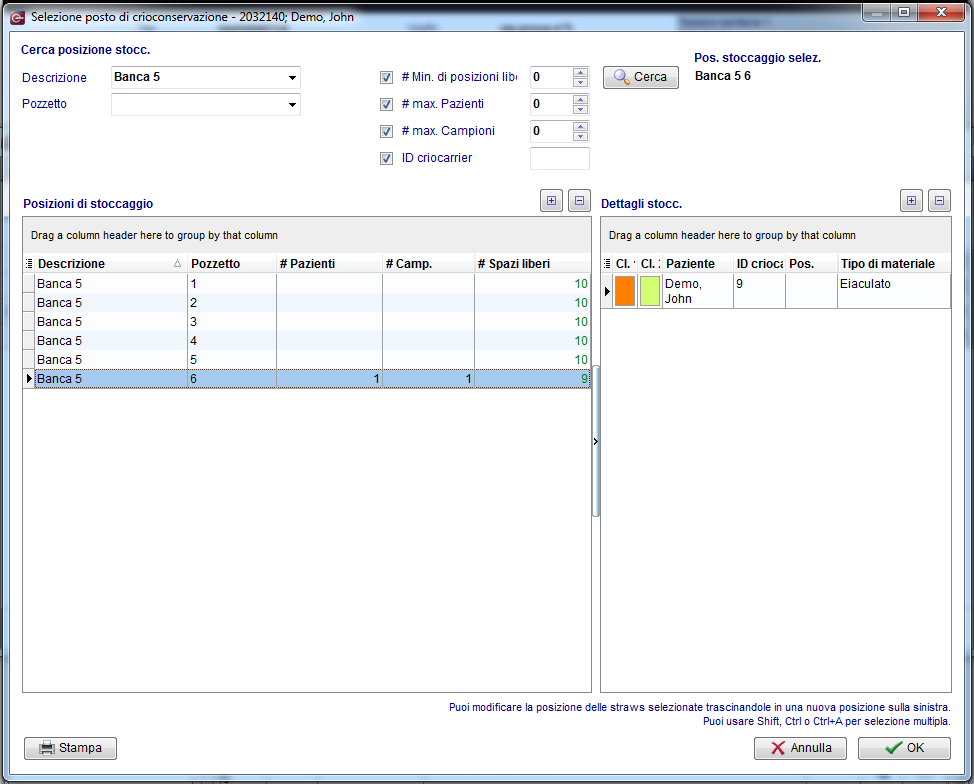This screenshot has height=784, width=974.
Task: Click the Min. di posizioni libere number field
Action: click(551, 78)
